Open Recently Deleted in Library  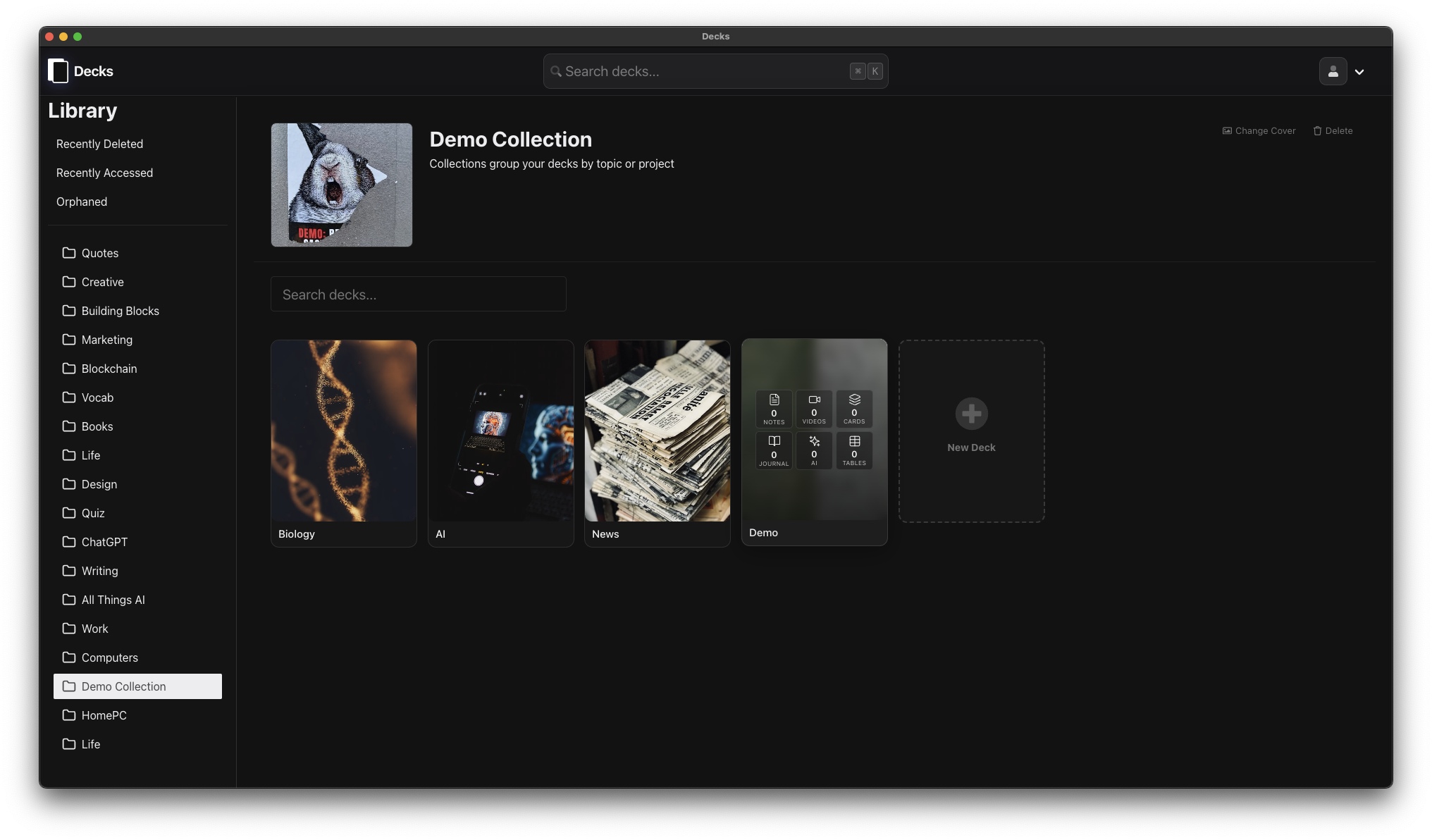pyautogui.click(x=99, y=144)
